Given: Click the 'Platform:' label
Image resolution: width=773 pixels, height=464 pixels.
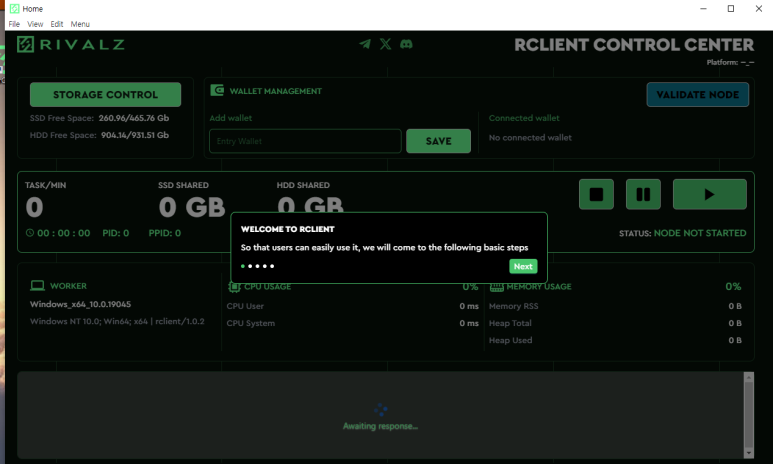Looking at the screenshot, I should point(722,62).
